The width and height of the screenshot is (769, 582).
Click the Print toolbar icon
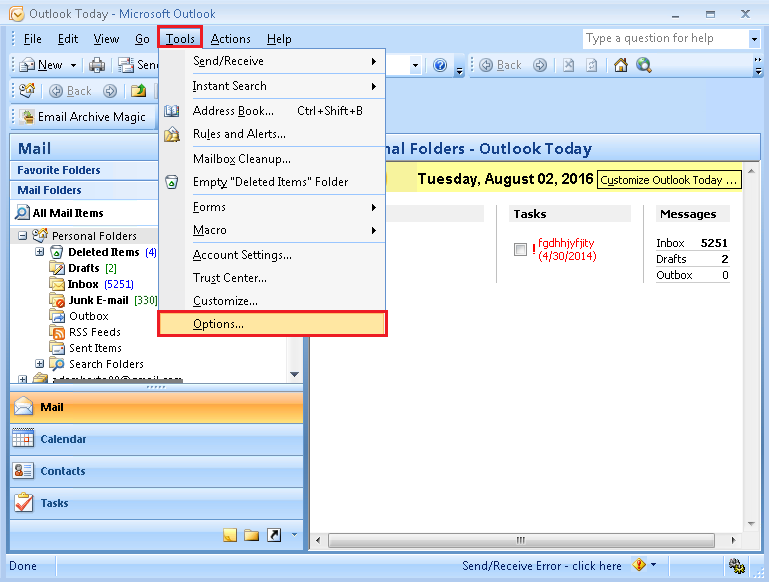97,65
